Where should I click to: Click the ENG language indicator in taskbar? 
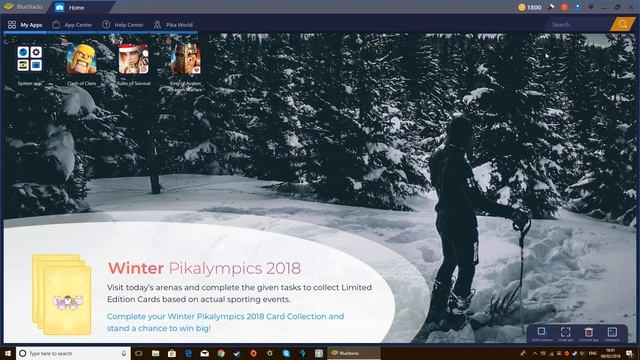tap(593, 353)
